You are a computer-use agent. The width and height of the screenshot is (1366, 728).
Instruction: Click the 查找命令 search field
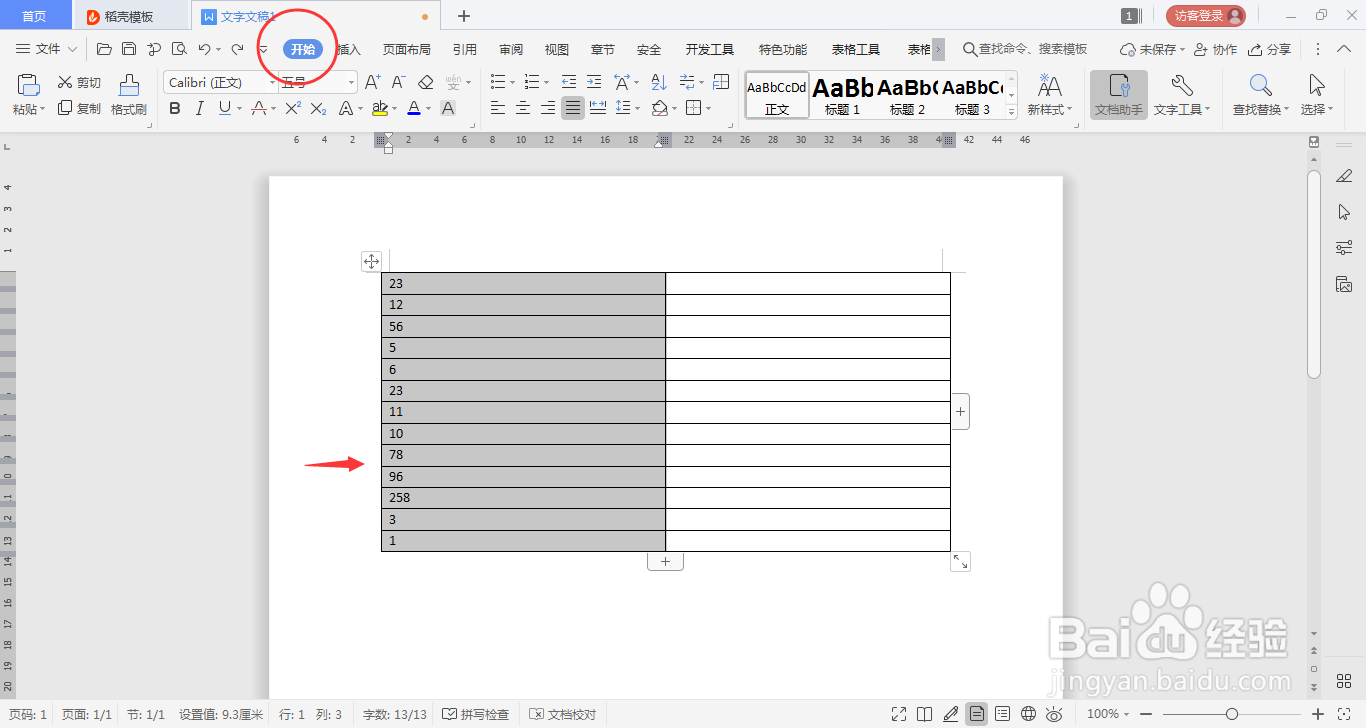1025,49
